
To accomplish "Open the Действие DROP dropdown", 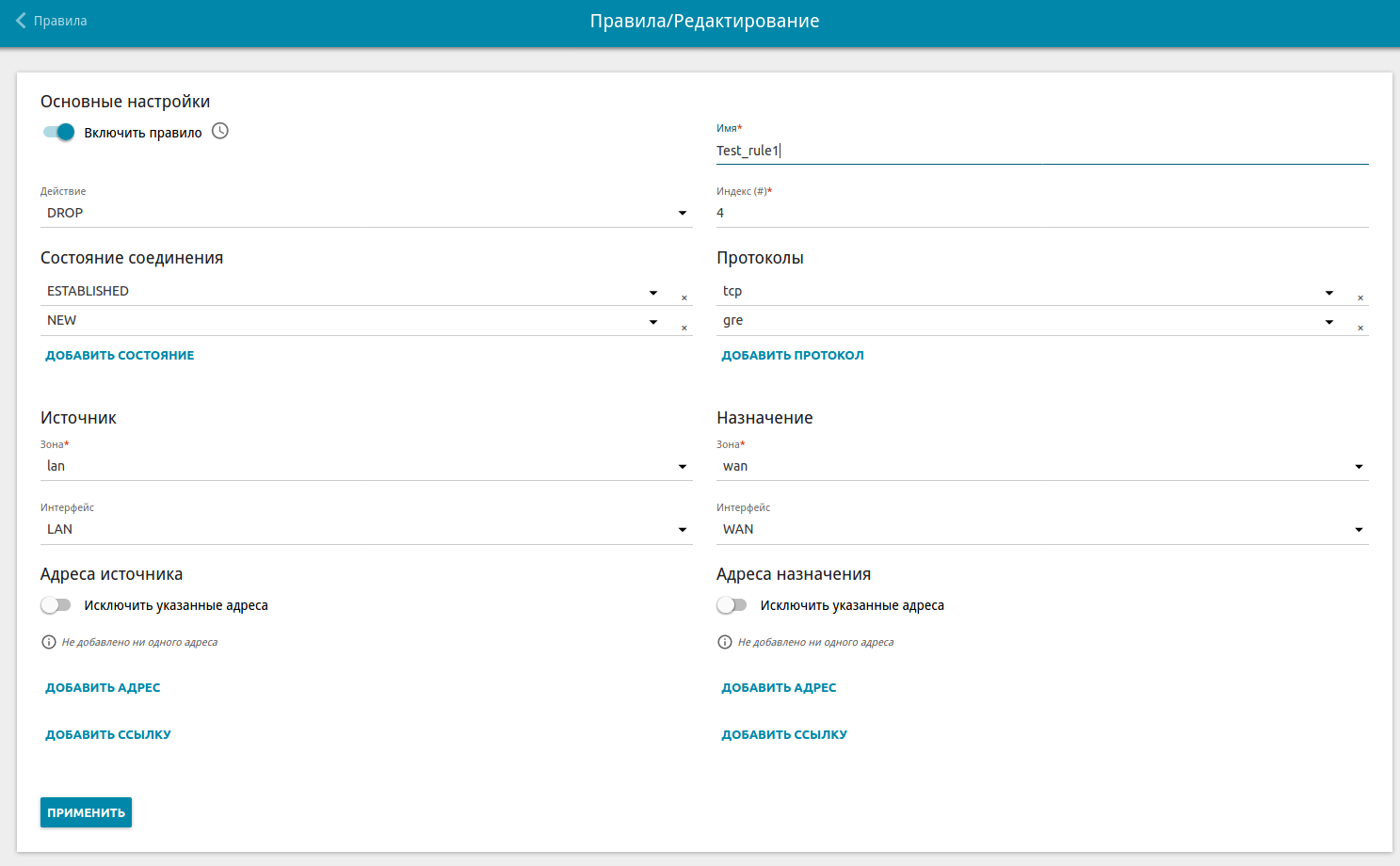I will [365, 214].
